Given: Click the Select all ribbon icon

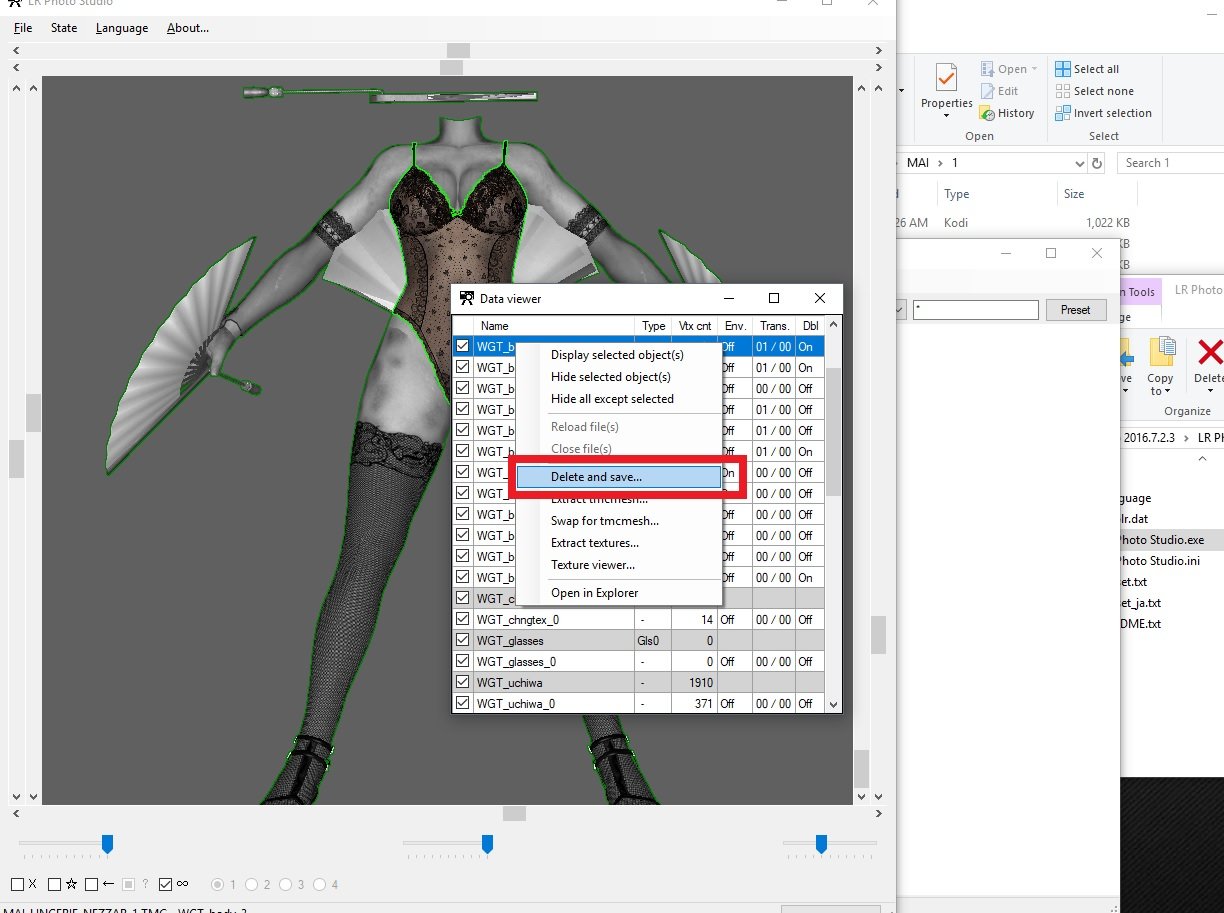Looking at the screenshot, I should 1063,69.
